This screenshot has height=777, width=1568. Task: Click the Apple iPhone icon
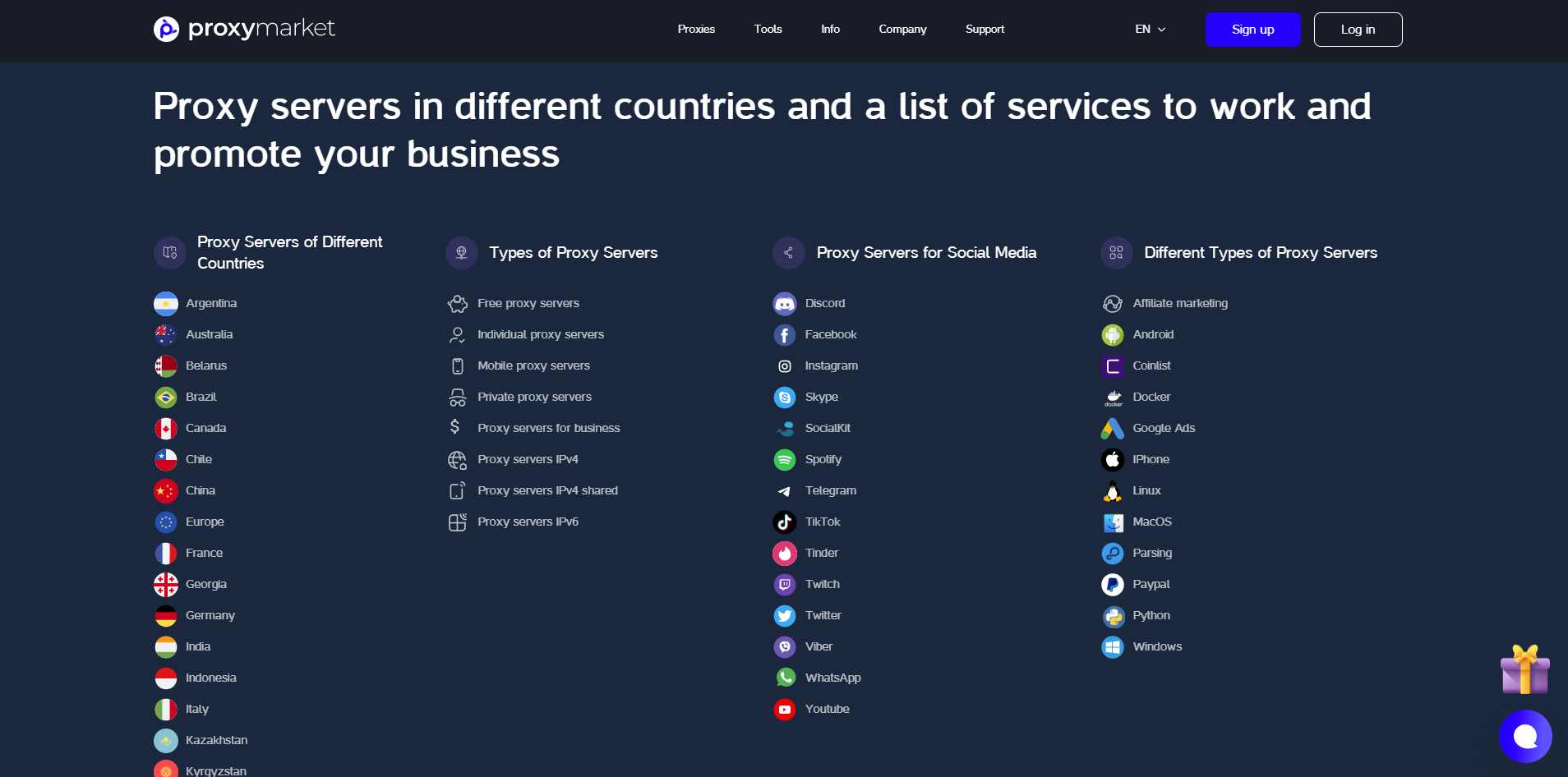(x=1113, y=460)
